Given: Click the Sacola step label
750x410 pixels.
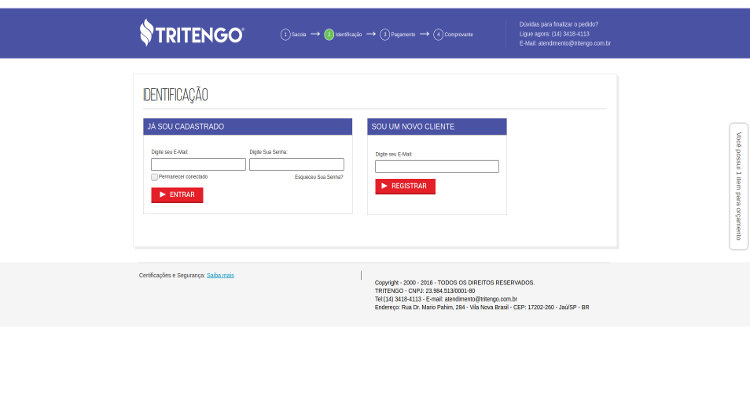Looking at the screenshot, I should coord(299,34).
